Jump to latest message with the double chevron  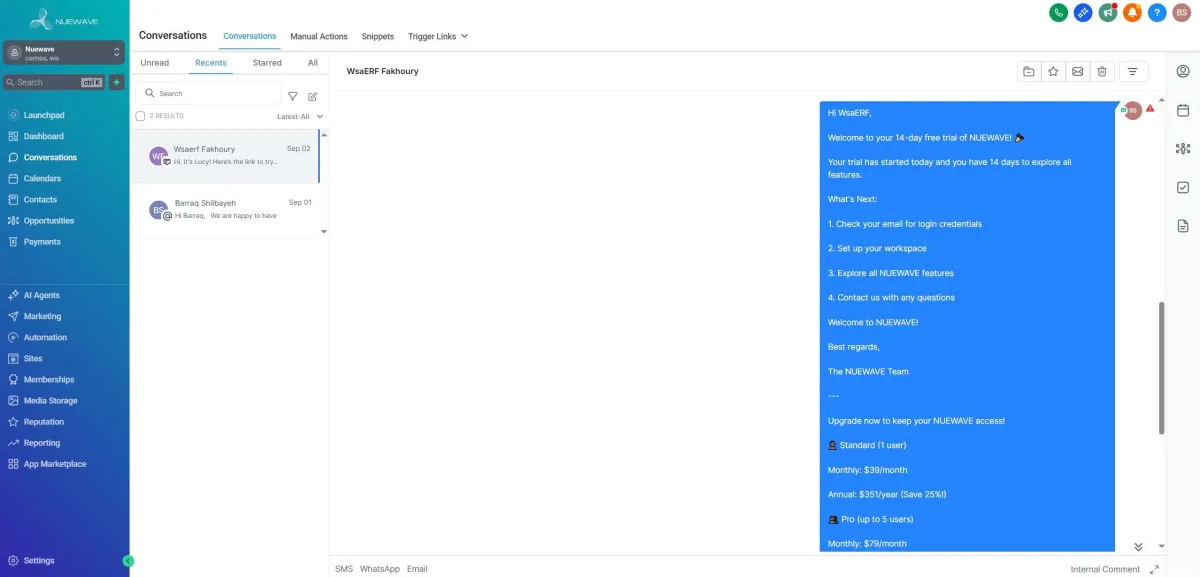click(x=1138, y=547)
